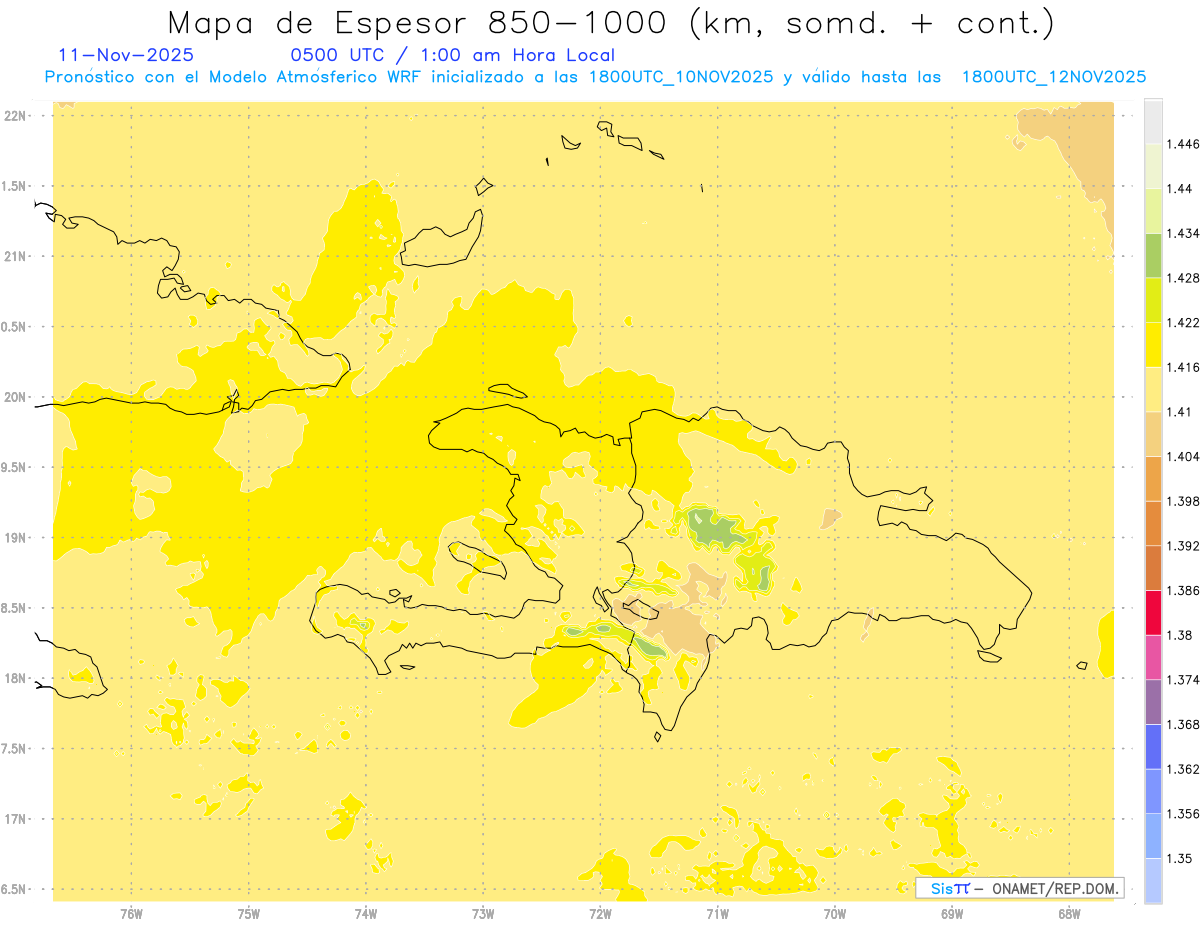Click the legend value '1.446'
The image size is (1200, 927).
click(x=1183, y=144)
